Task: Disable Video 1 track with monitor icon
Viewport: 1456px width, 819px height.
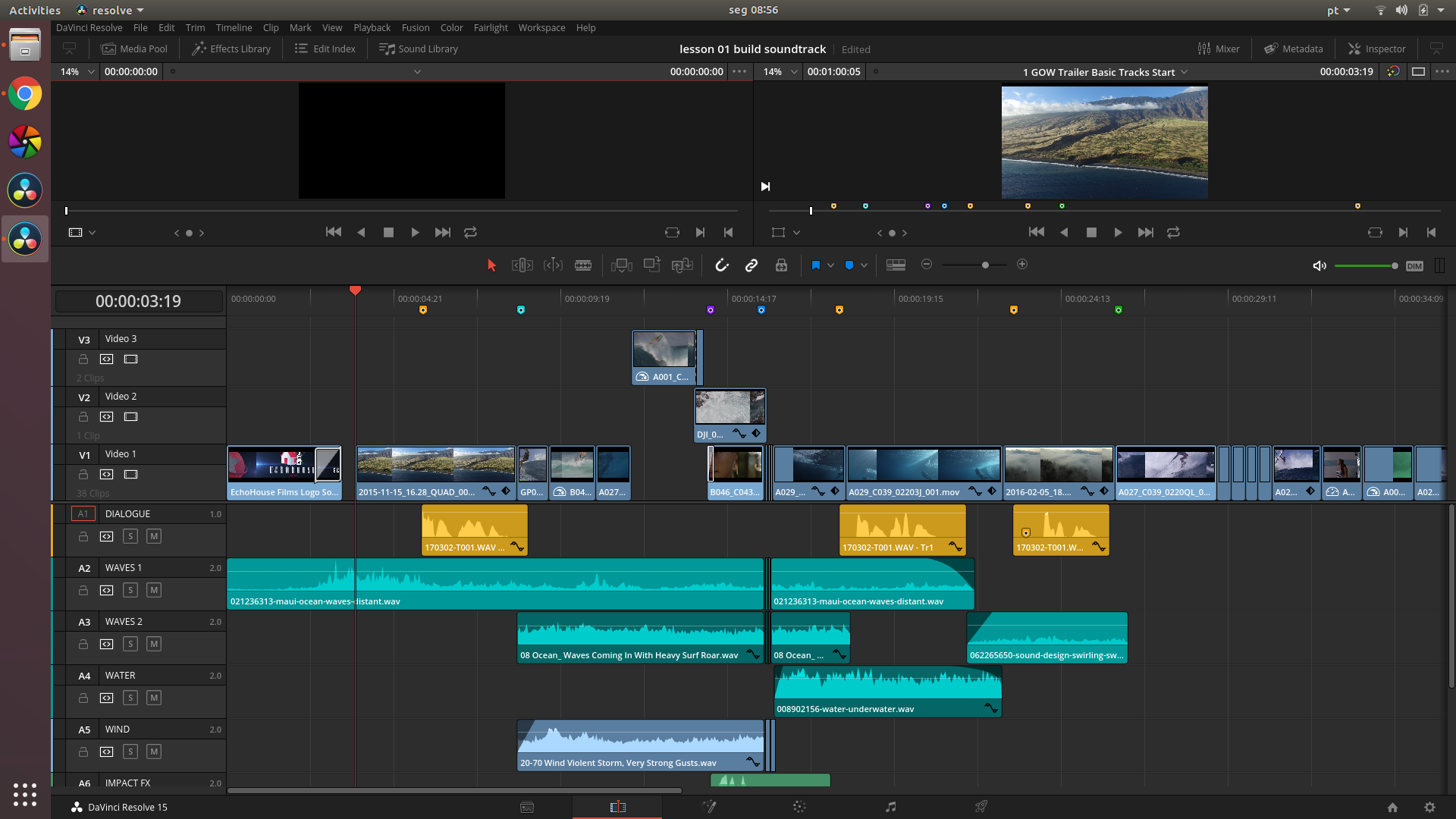Action: (x=130, y=474)
